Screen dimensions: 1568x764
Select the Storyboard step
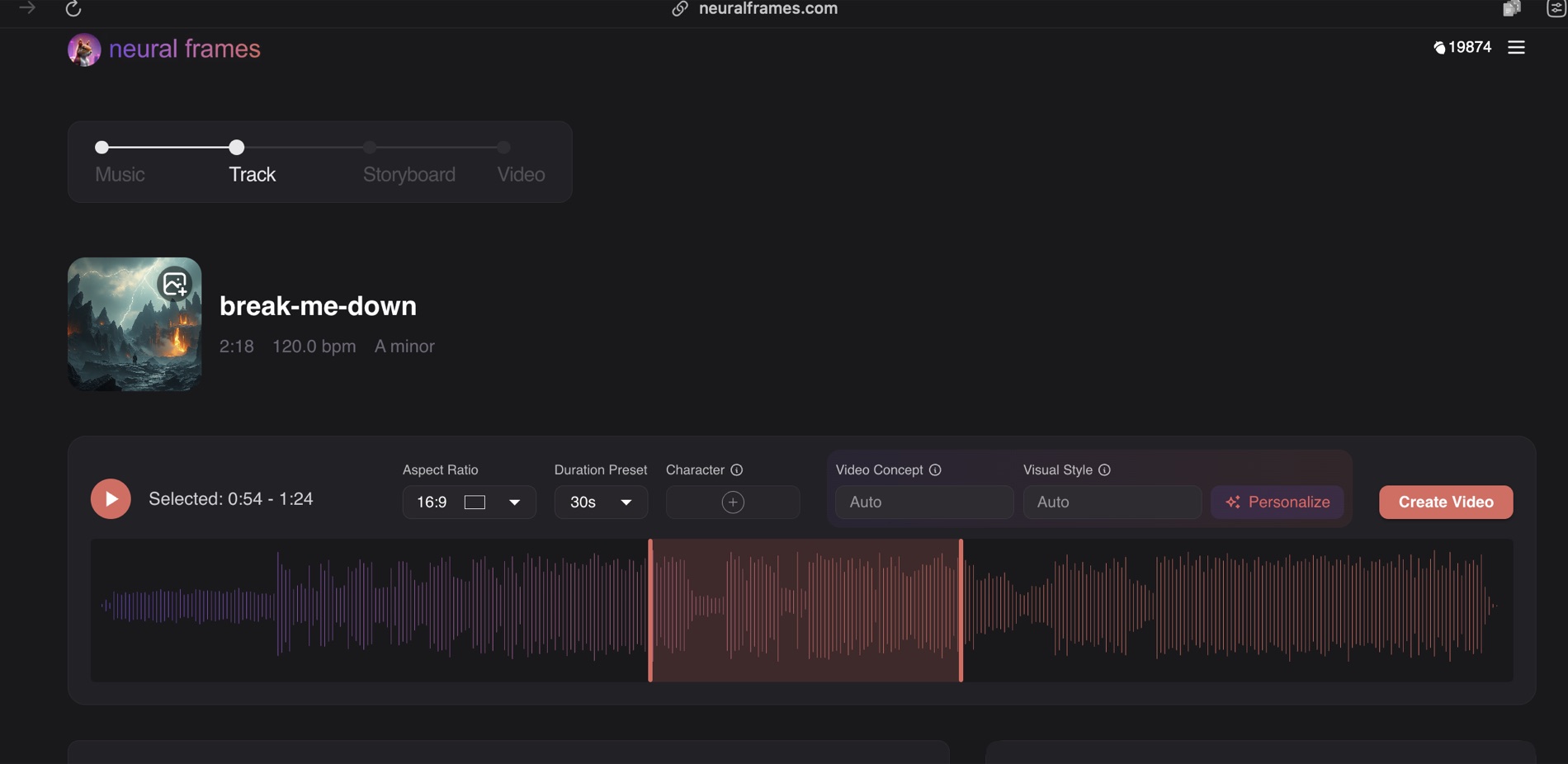[409, 174]
